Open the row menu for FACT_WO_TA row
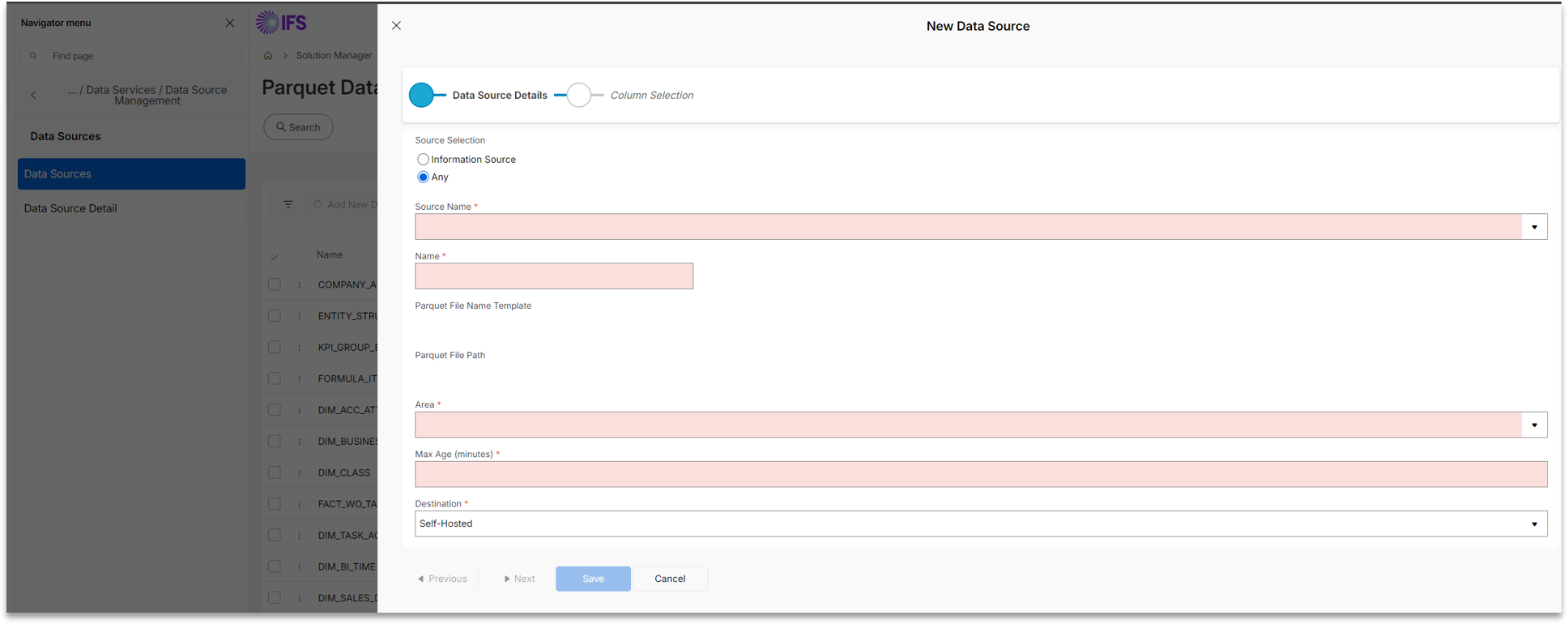This screenshot has width=1568, height=624. point(299,504)
